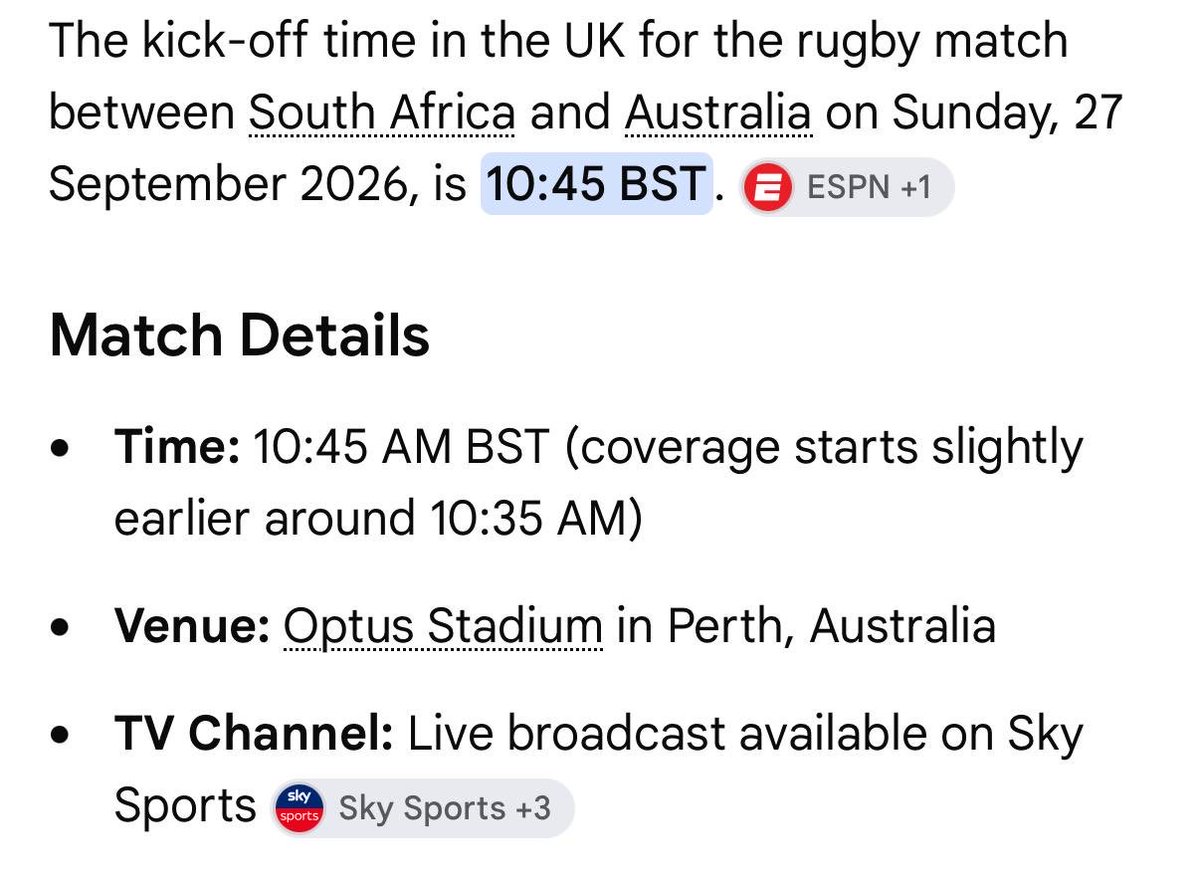Image resolution: width=1200 pixels, height=889 pixels.
Task: Click the bold TV Channel: label
Action: (x=254, y=734)
